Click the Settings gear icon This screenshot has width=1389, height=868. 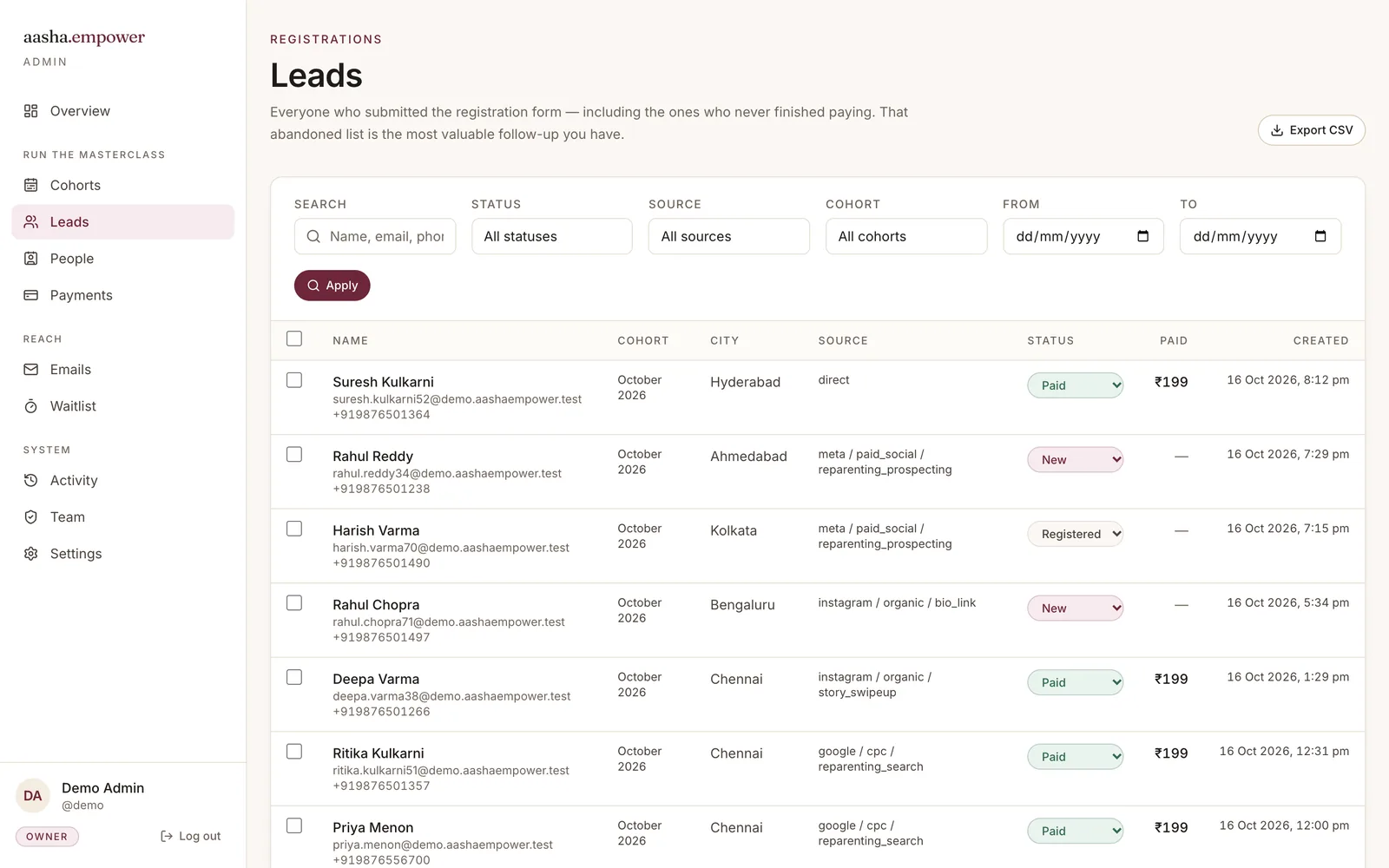pos(31,554)
